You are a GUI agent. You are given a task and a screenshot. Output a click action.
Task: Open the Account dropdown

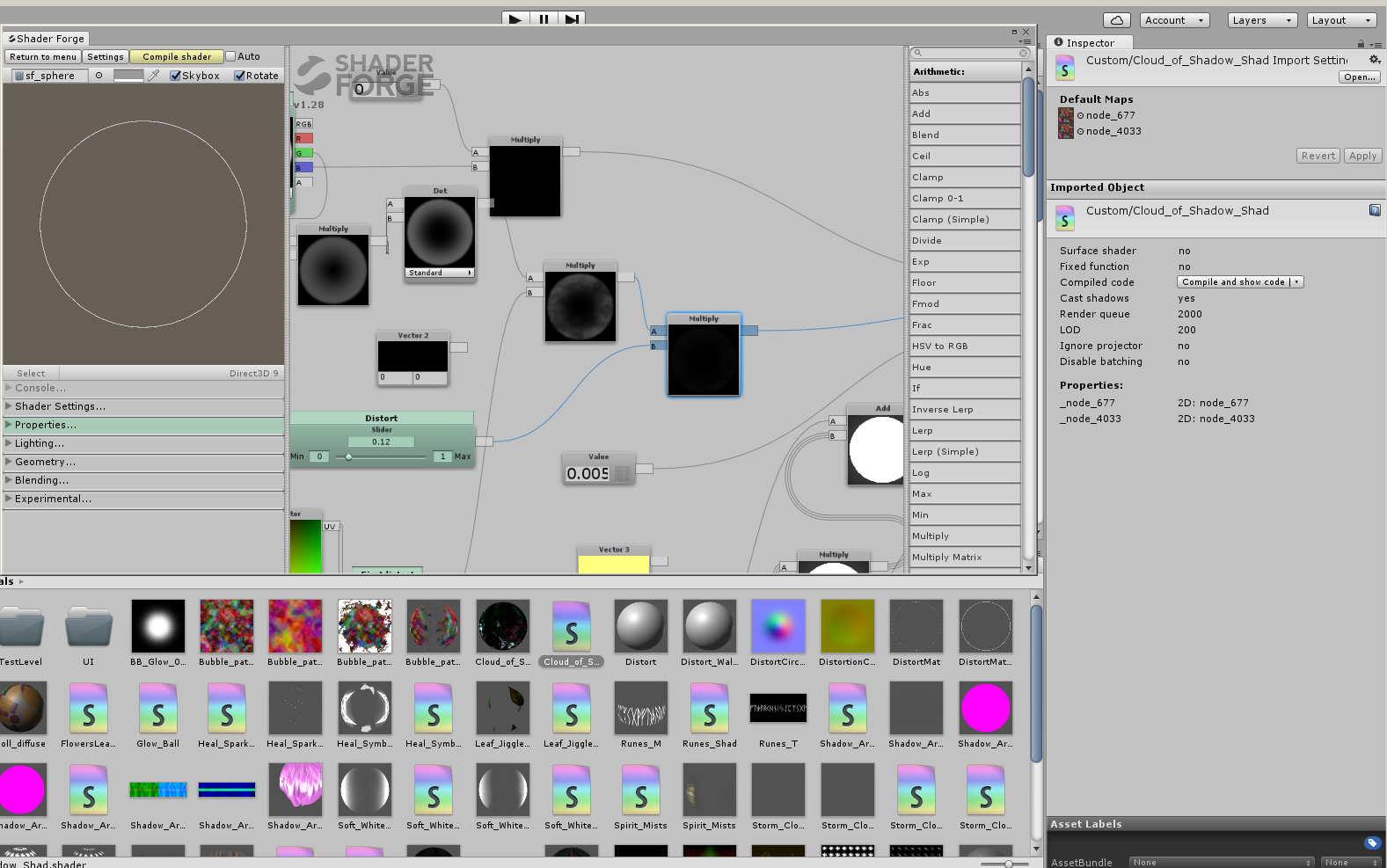pyautogui.click(x=1175, y=20)
